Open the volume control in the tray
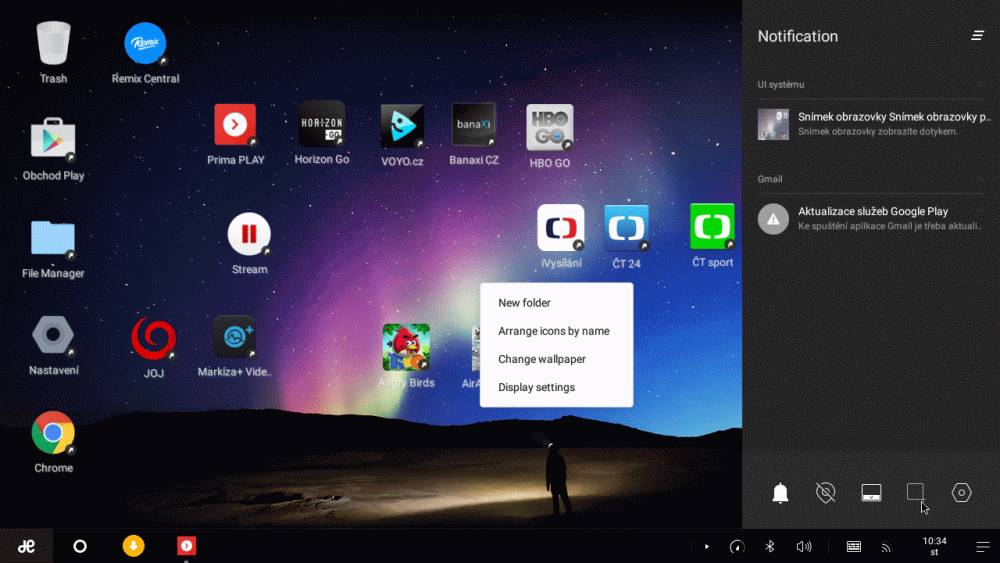Screen dimensions: 1000x563 click(804, 546)
